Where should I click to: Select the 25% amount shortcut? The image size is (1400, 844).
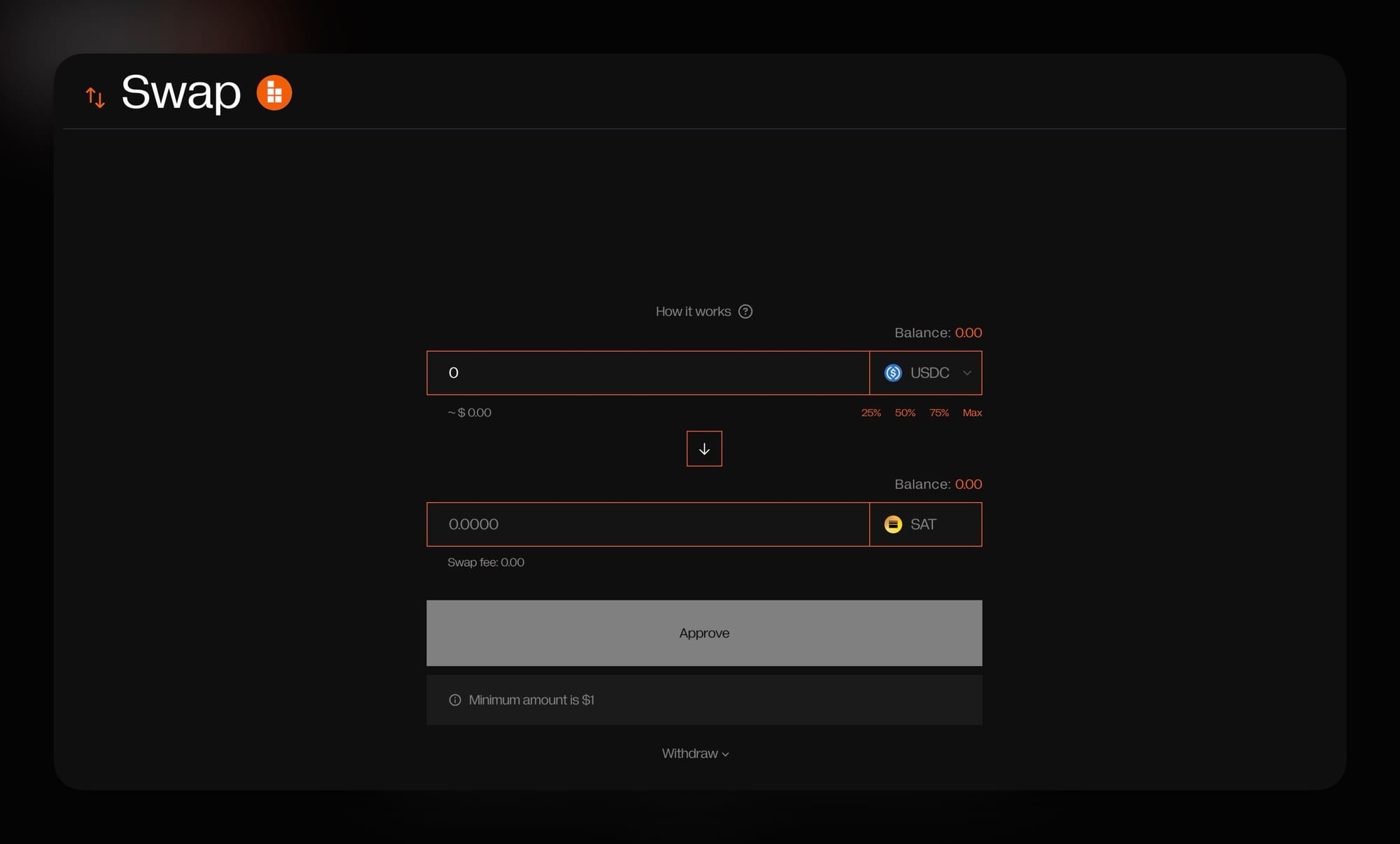click(871, 413)
